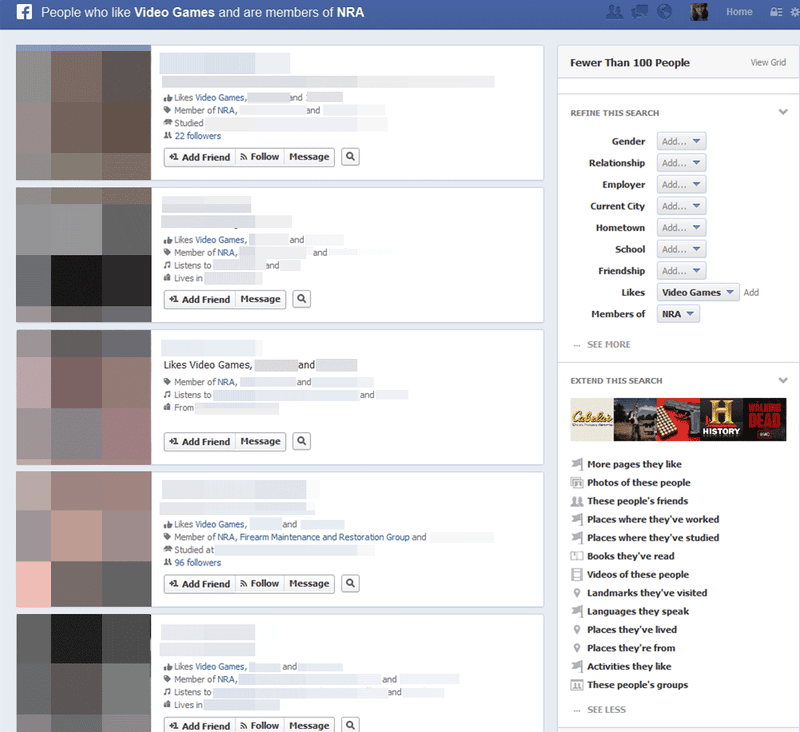Image resolution: width=800 pixels, height=732 pixels.
Task: Click Video Games link in first result
Action: point(220,97)
